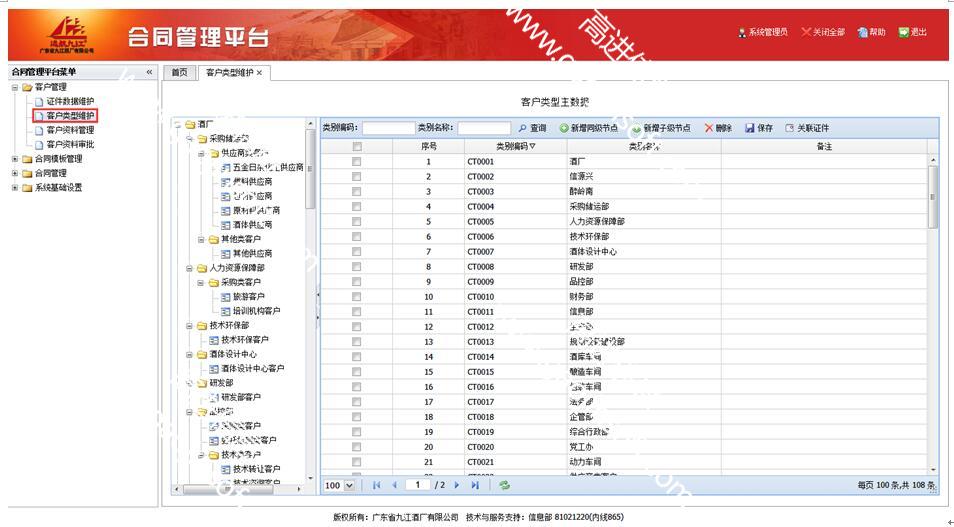This screenshot has width=954, height=527.
Task: Click the green refresh icon in pager
Action: tap(505, 485)
